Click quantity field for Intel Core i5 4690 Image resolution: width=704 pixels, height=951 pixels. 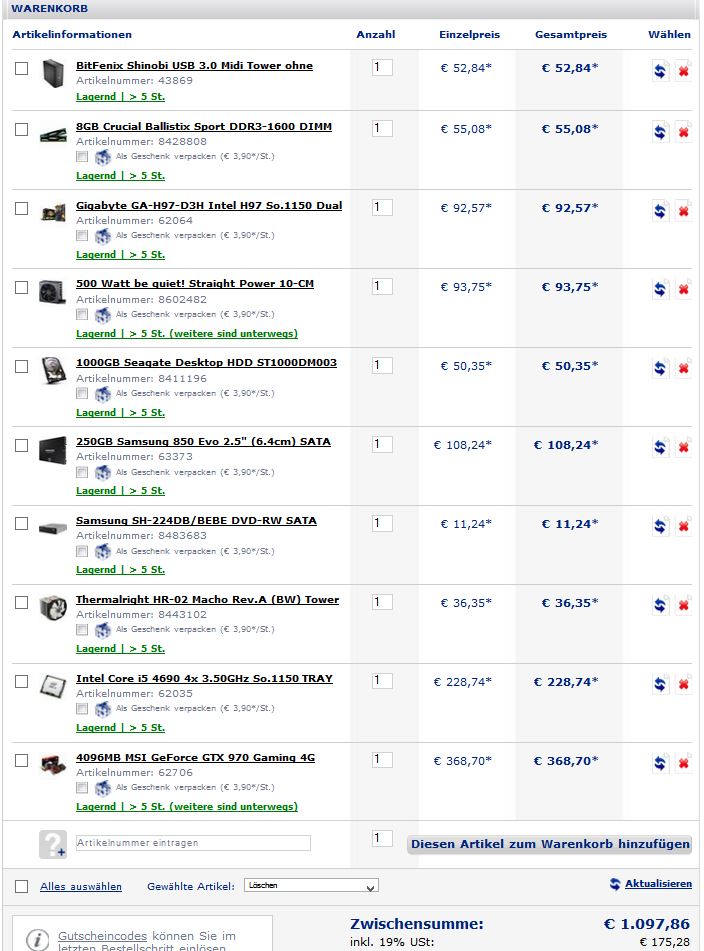point(382,681)
